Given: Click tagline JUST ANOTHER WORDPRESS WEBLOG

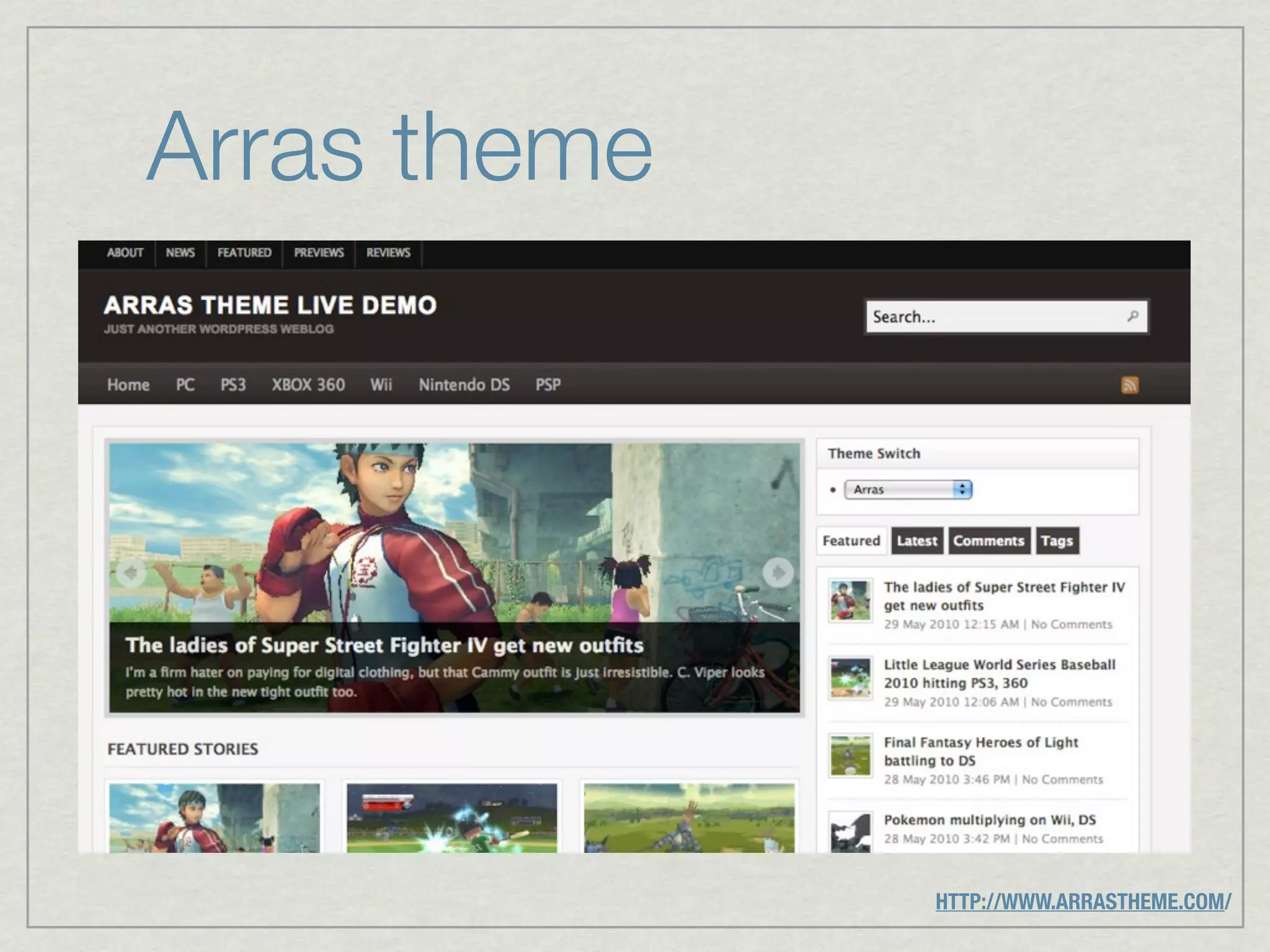Looking at the screenshot, I should coord(219,329).
